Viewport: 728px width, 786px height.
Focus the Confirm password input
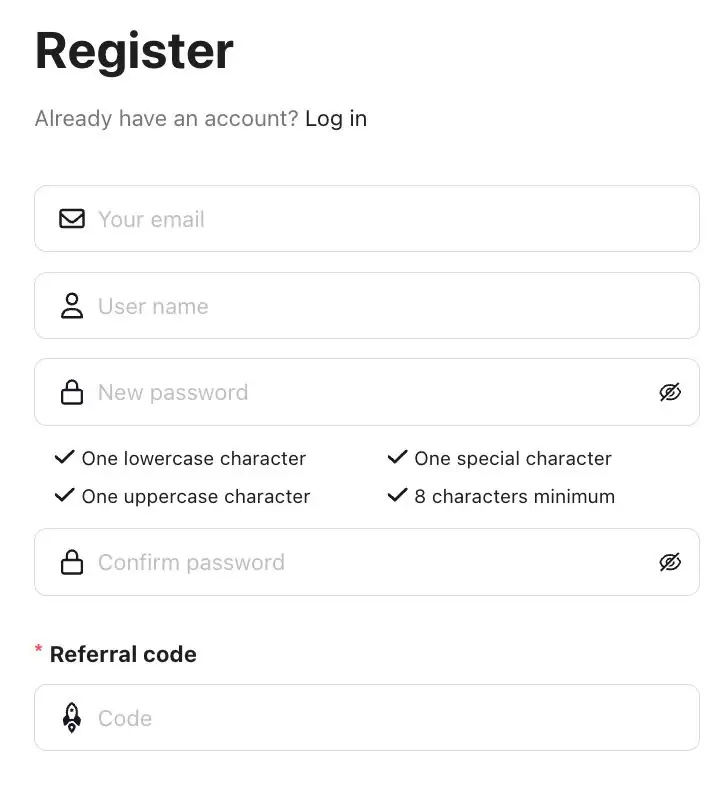tap(367, 562)
